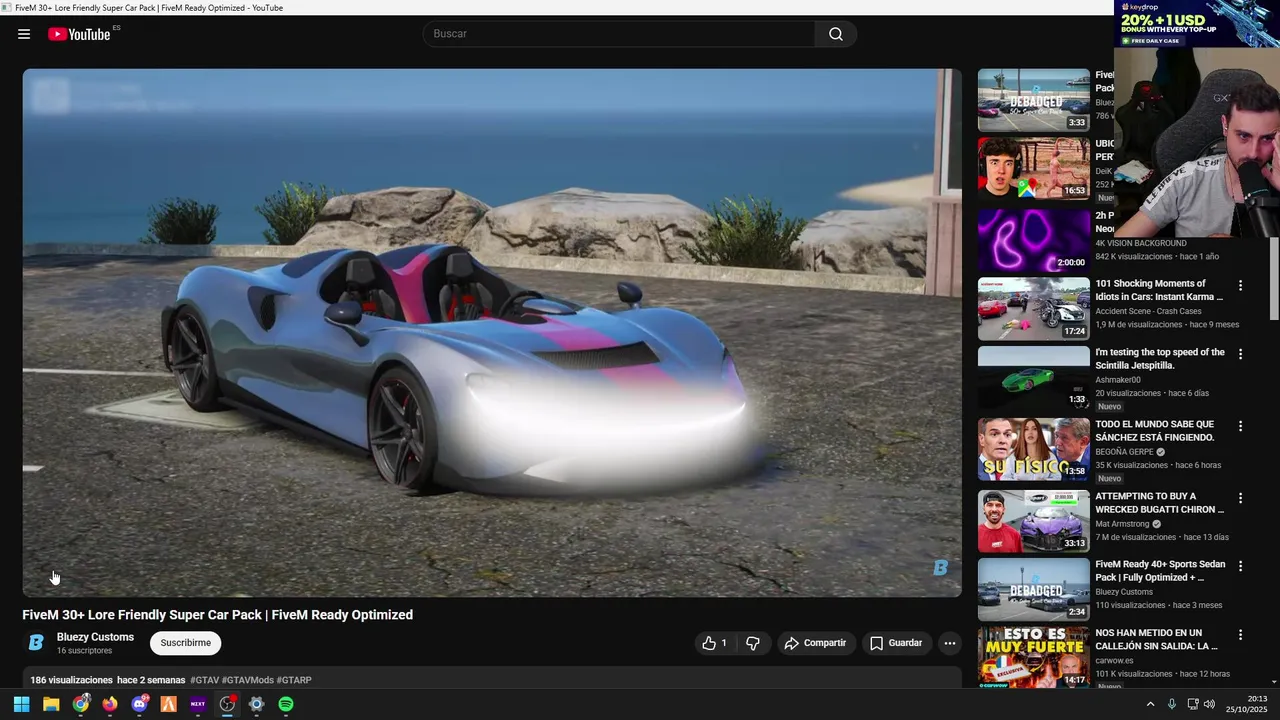Open the Ashmaker00 channel name
Image resolution: width=1280 pixels, height=720 pixels.
point(1117,380)
